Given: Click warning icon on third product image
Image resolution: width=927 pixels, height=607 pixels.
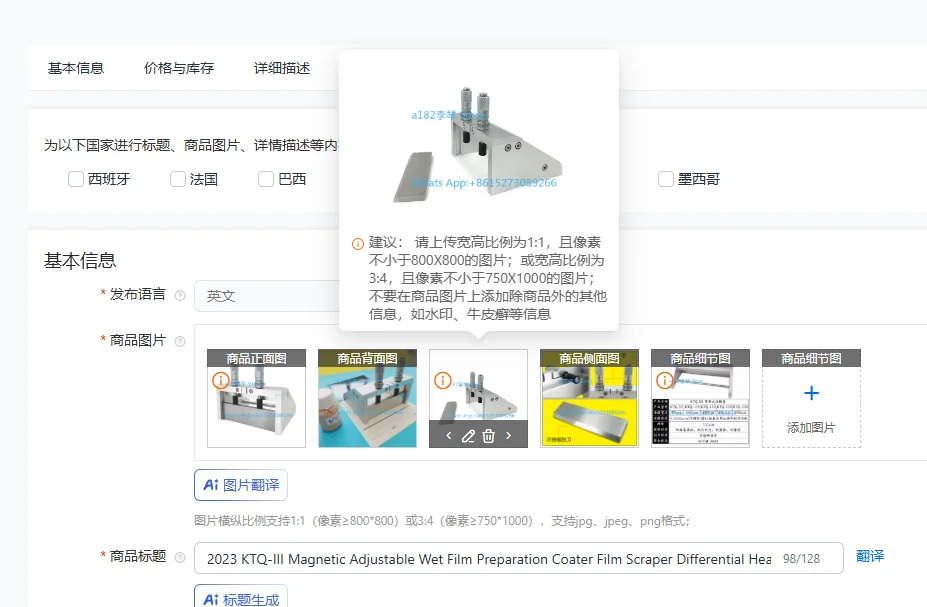Looking at the screenshot, I should coord(443,380).
